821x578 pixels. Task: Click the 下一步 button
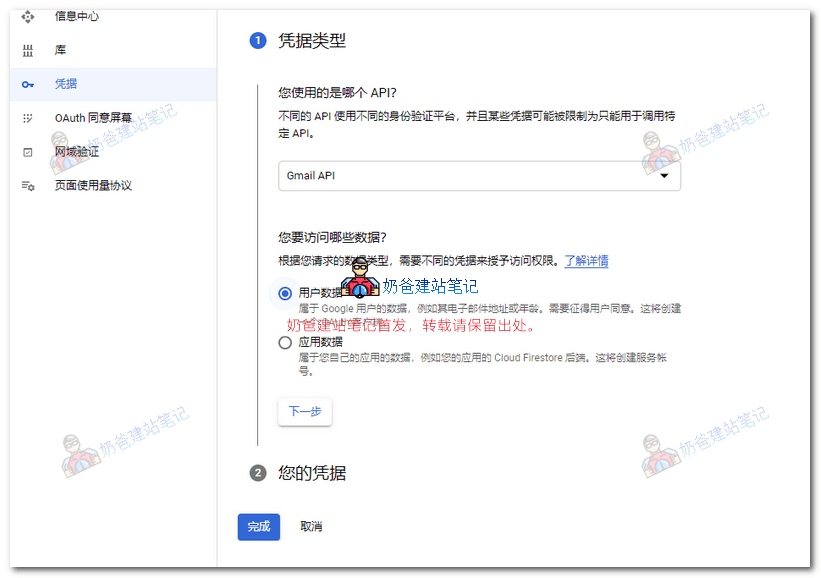point(304,411)
